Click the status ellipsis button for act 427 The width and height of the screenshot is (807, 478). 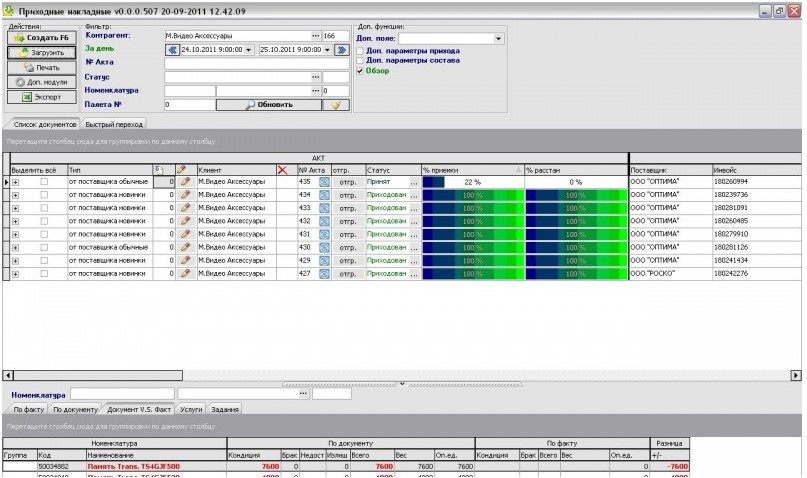[414, 273]
